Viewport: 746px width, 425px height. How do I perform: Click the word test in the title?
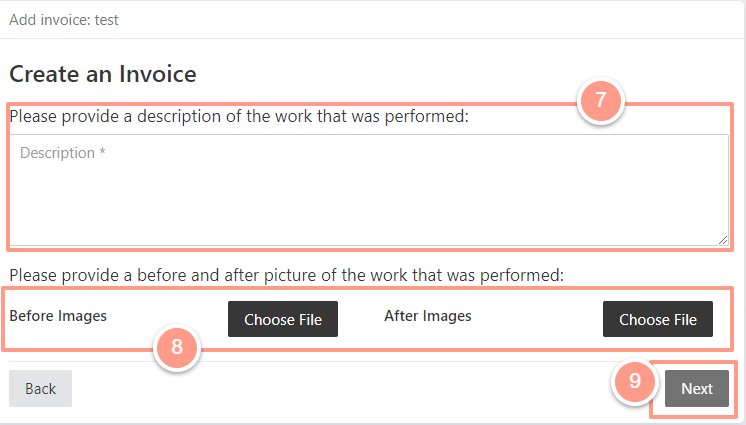coord(107,20)
